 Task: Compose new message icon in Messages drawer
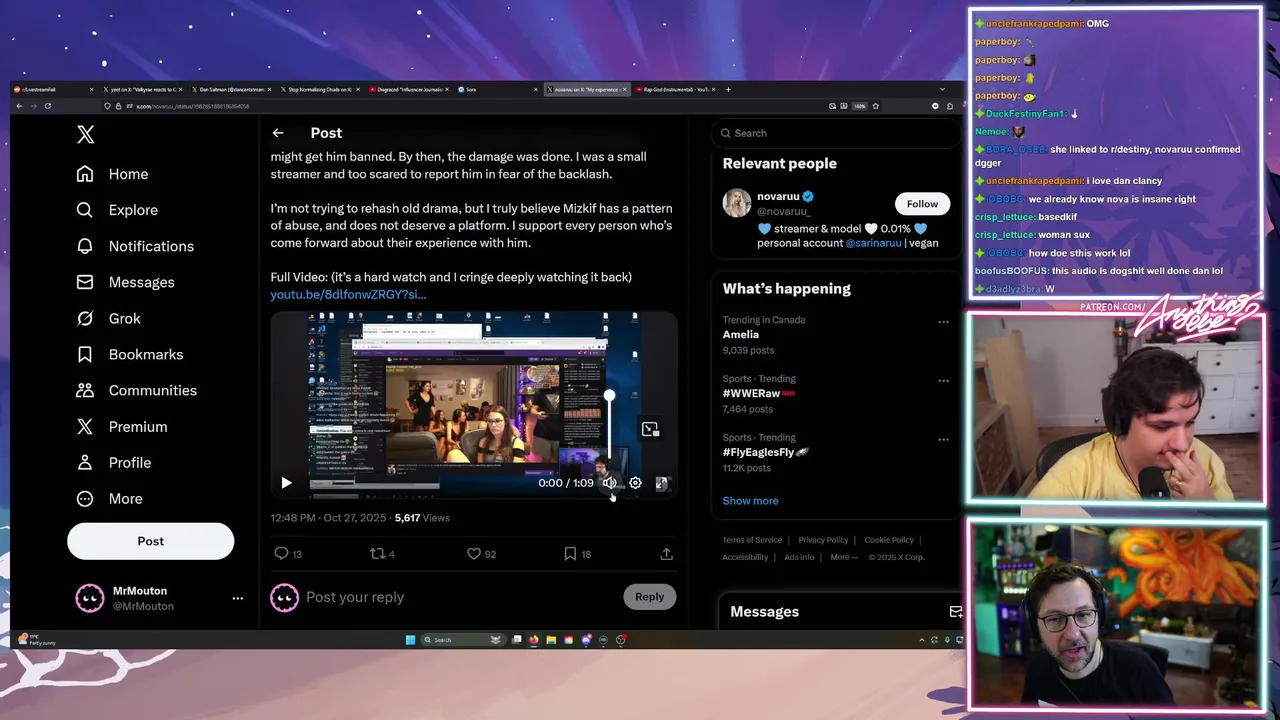click(x=955, y=611)
